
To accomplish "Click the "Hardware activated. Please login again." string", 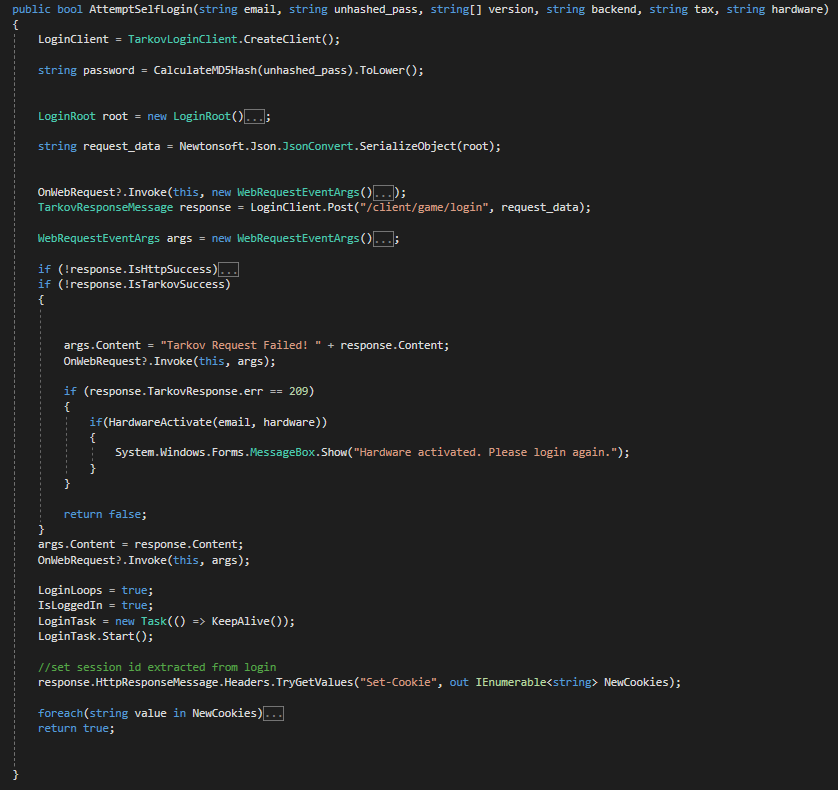I will tap(486, 452).
